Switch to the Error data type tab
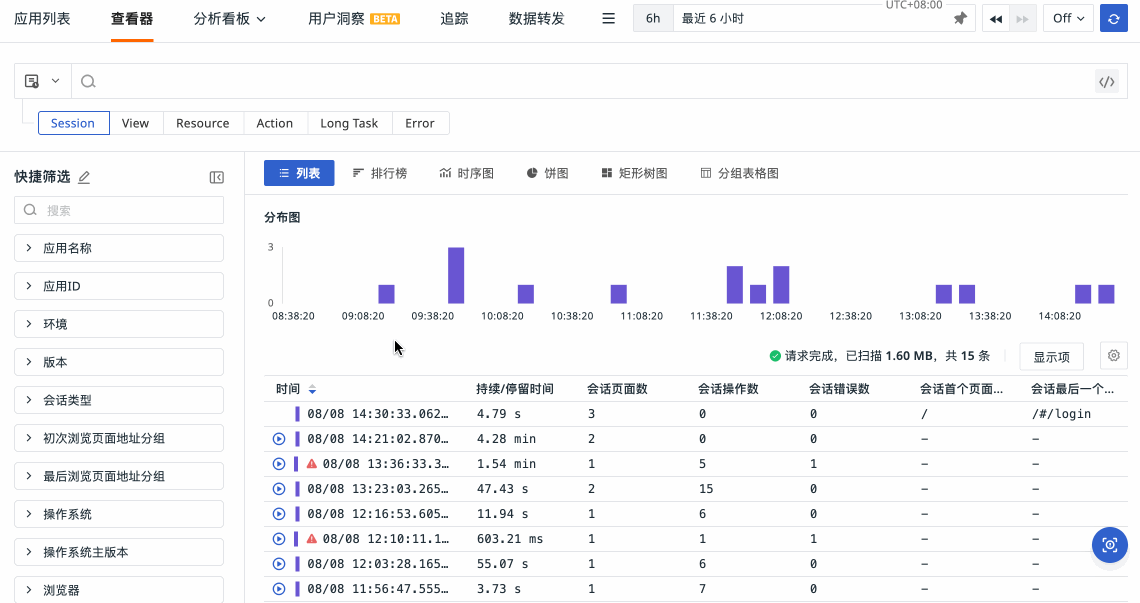 (420, 123)
